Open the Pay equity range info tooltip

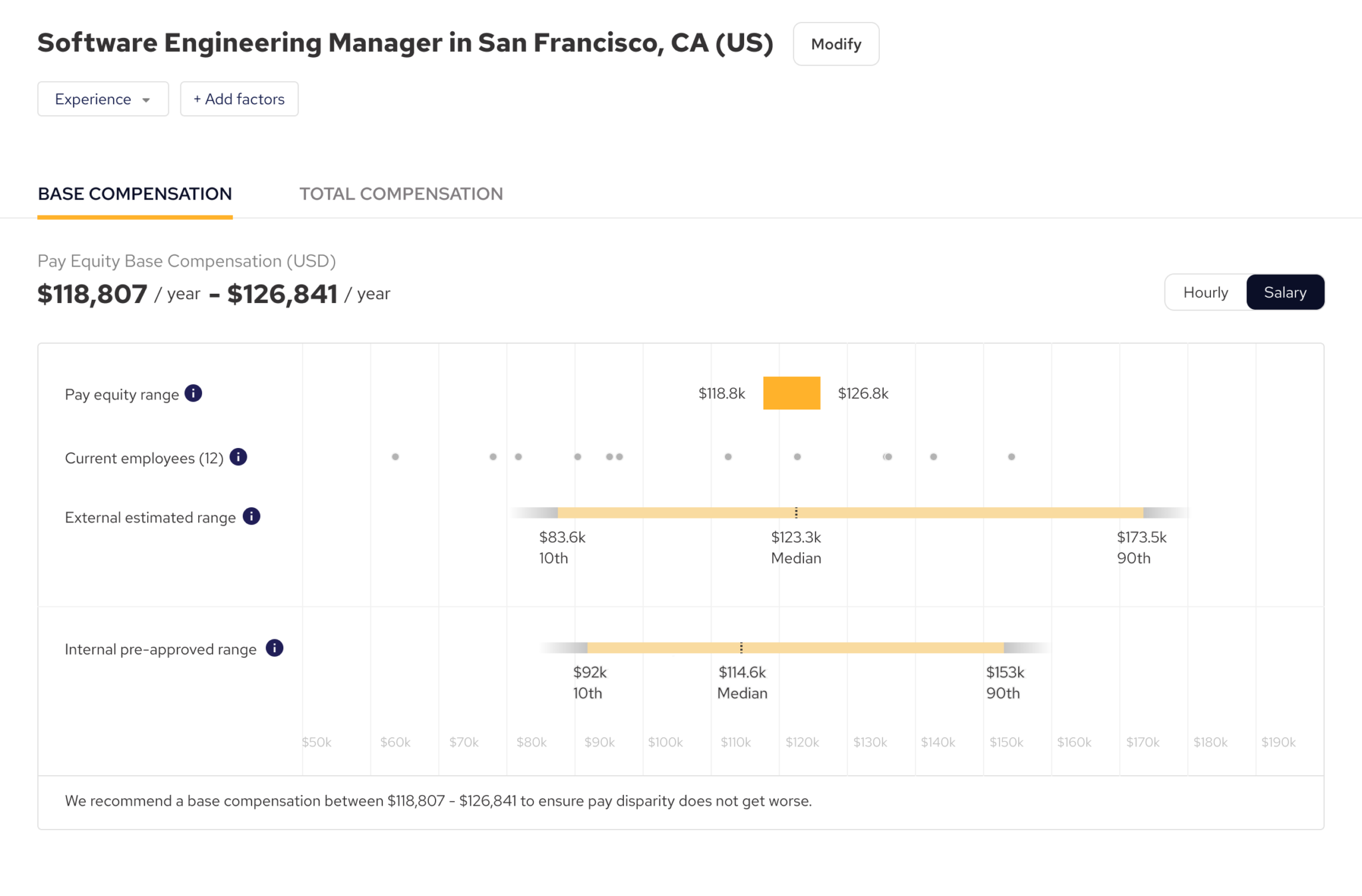tap(194, 393)
